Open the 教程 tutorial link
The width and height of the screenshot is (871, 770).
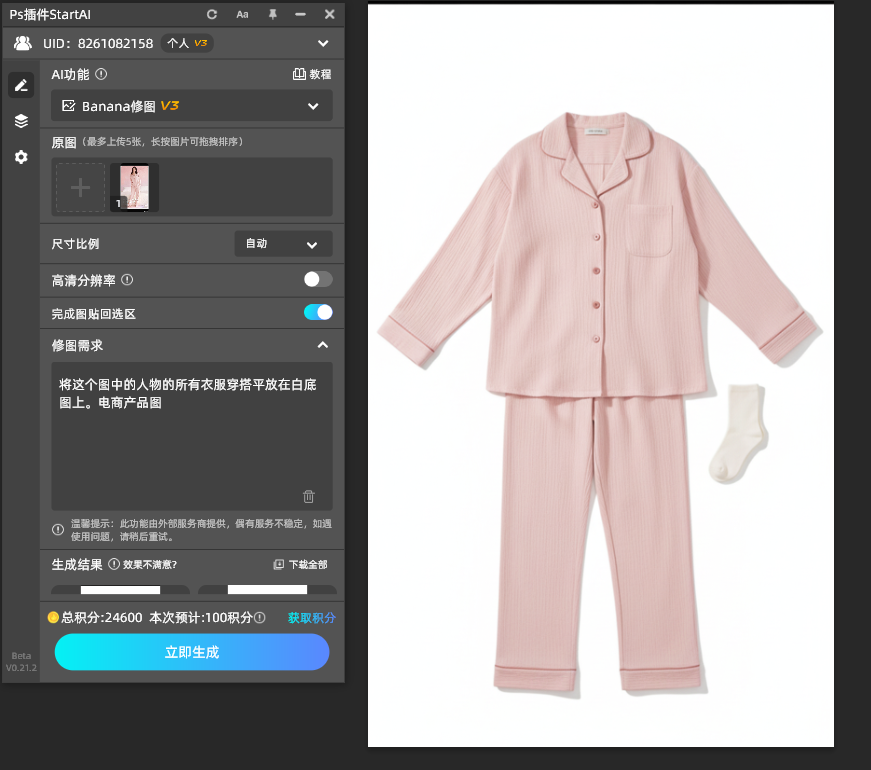tap(312, 74)
